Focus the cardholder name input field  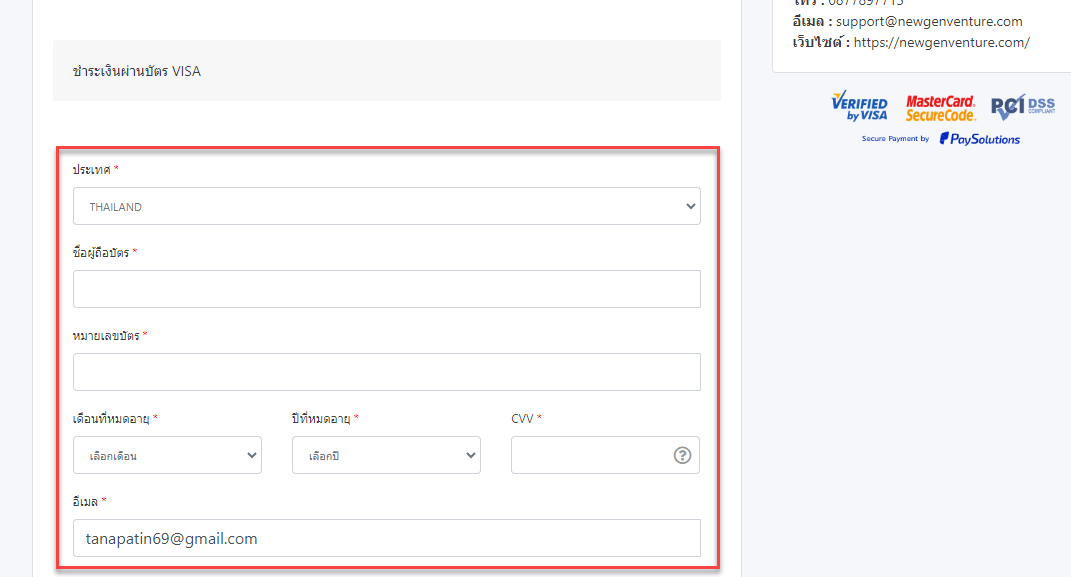click(386, 289)
